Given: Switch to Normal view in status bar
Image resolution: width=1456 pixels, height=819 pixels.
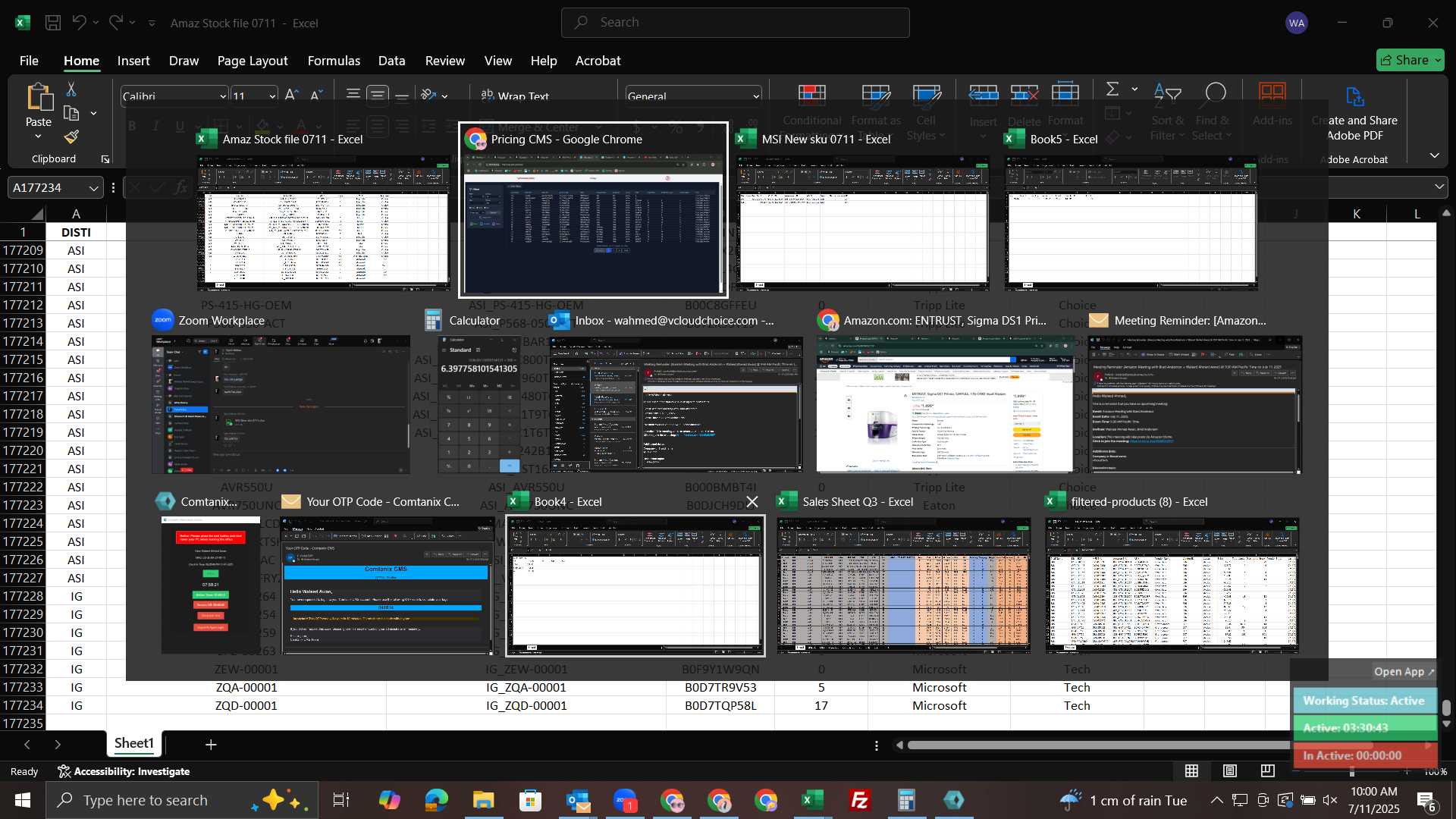Looking at the screenshot, I should click(x=1192, y=771).
